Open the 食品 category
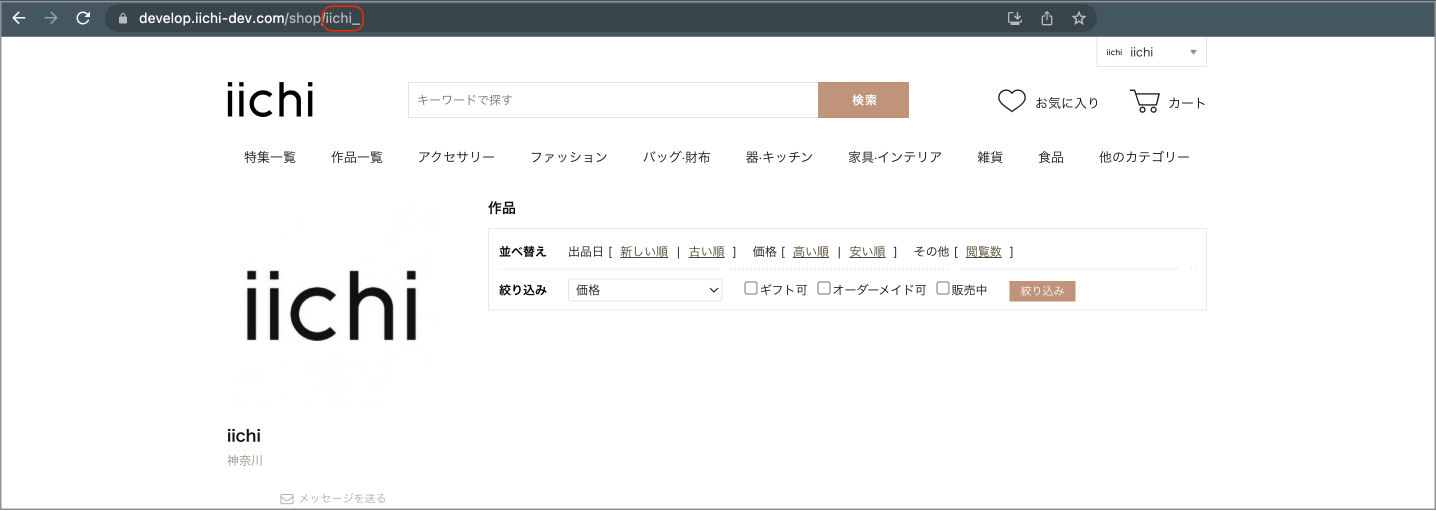 click(x=1051, y=157)
